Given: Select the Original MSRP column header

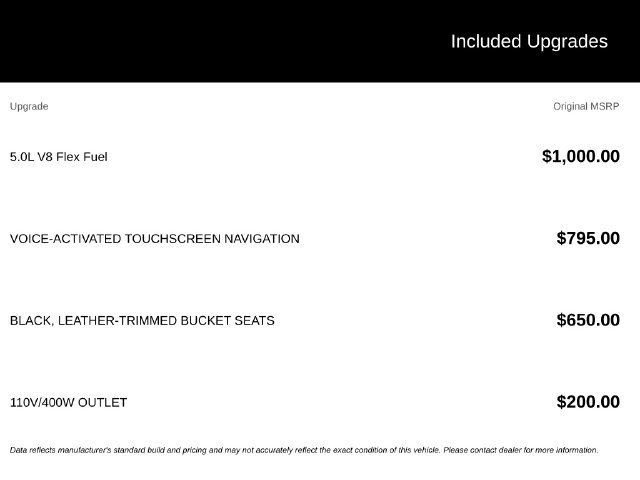Looking at the screenshot, I should 586,107.
